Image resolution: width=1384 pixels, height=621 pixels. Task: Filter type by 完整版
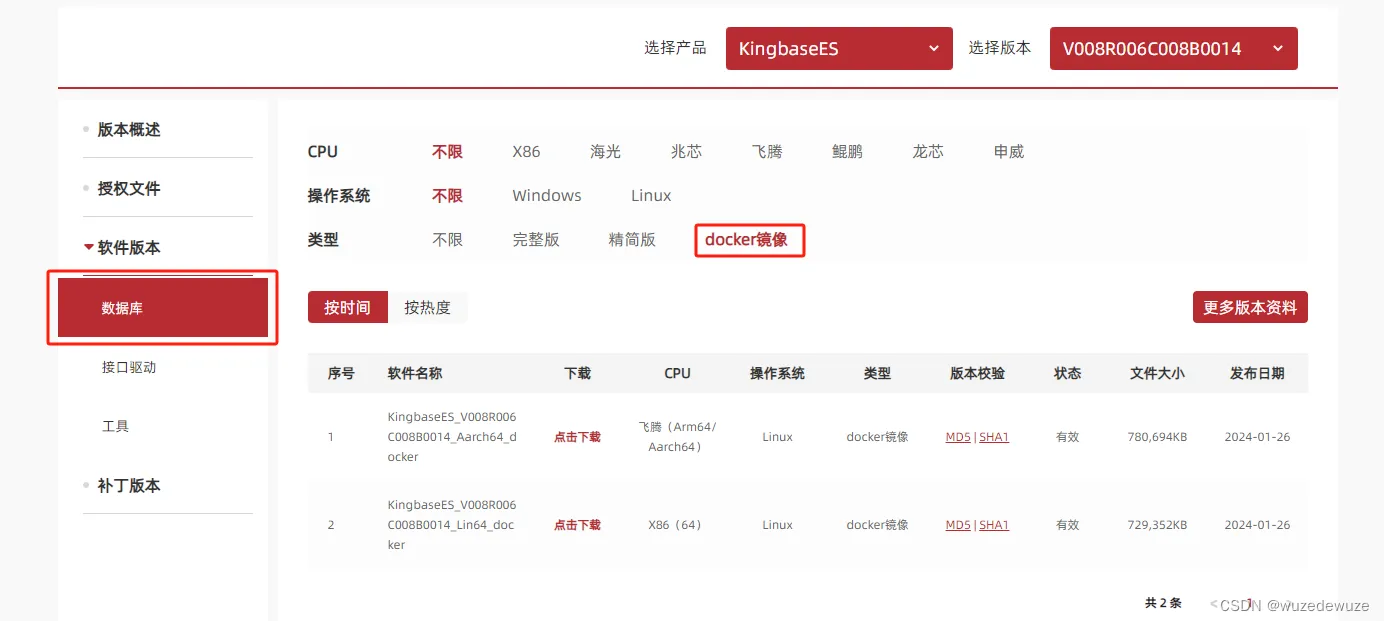click(536, 240)
